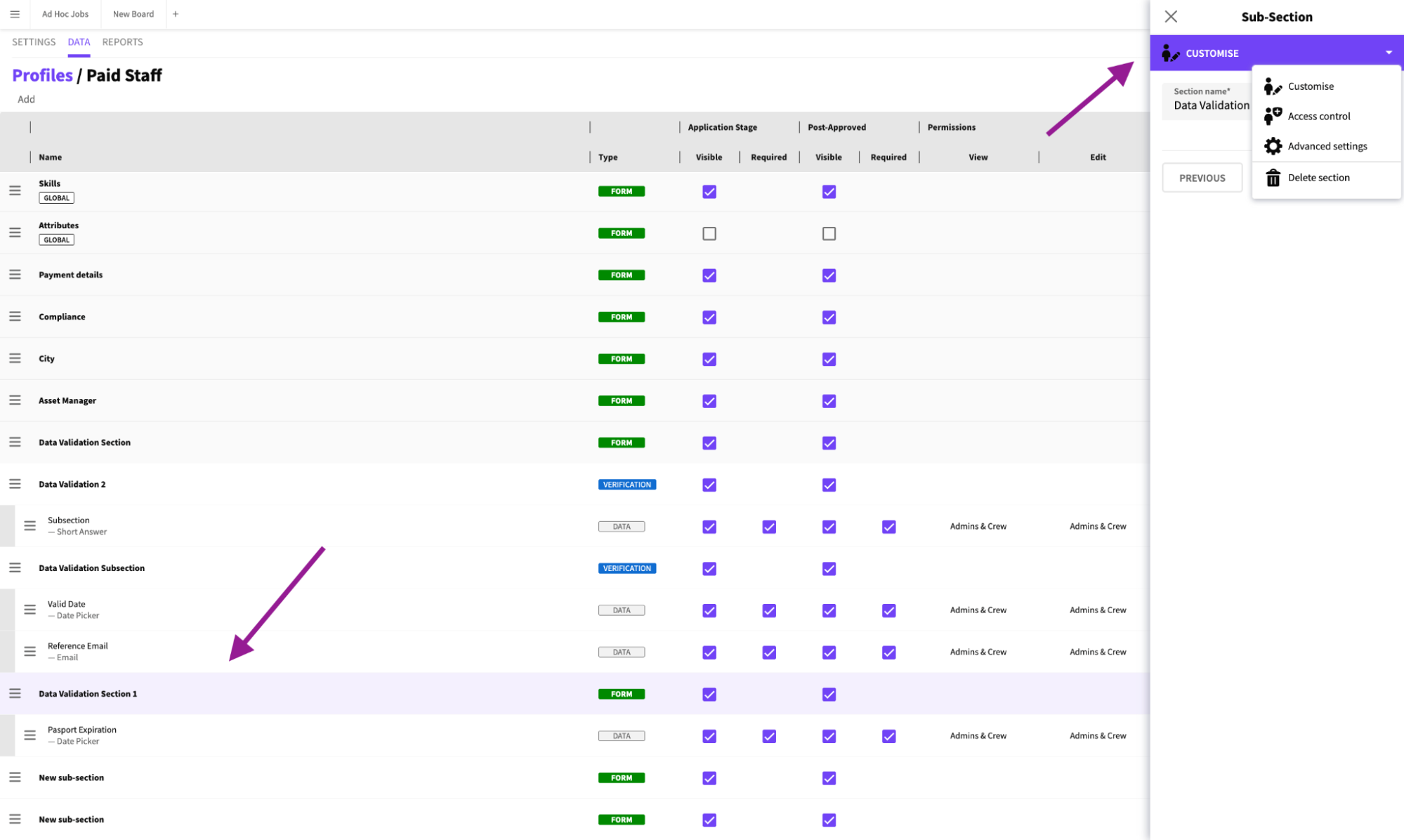Open the New Board tab

coord(133,14)
